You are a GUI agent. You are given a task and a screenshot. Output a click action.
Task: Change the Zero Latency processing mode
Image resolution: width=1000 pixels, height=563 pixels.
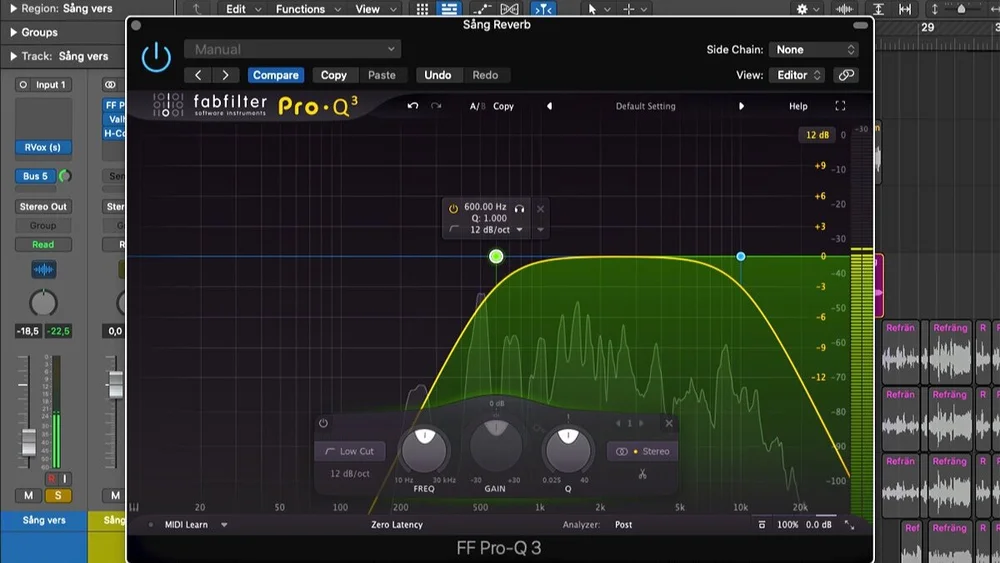[x=397, y=525]
